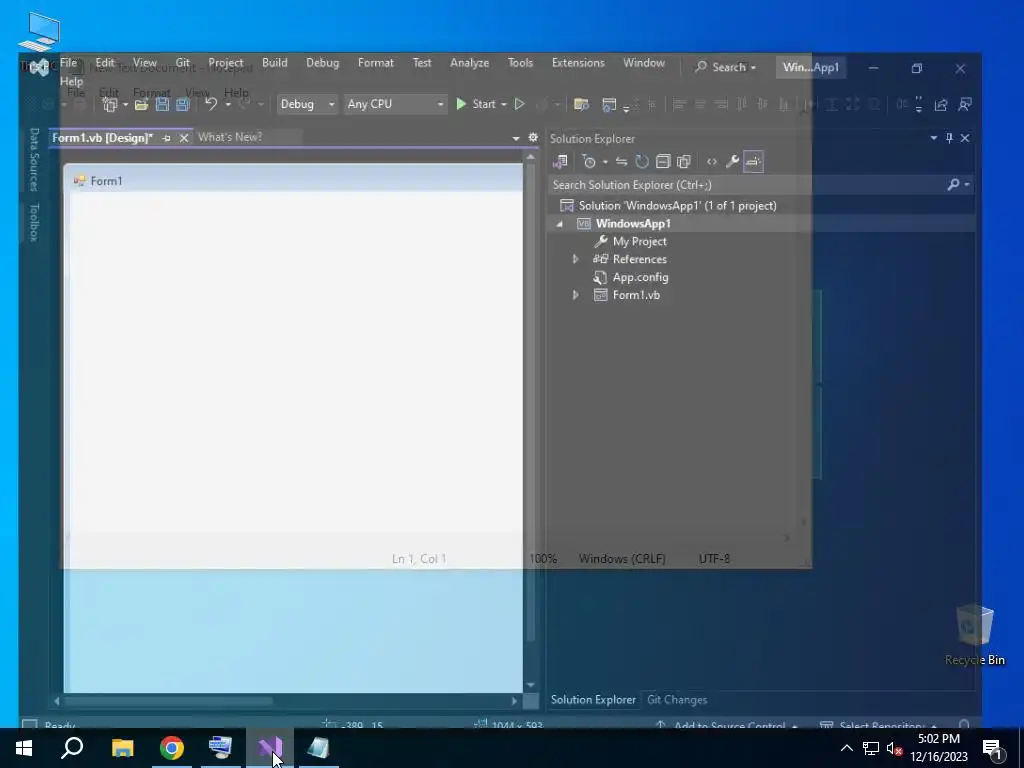
Task: Click designer horizontal scrollbar right arrow
Action: (514, 701)
